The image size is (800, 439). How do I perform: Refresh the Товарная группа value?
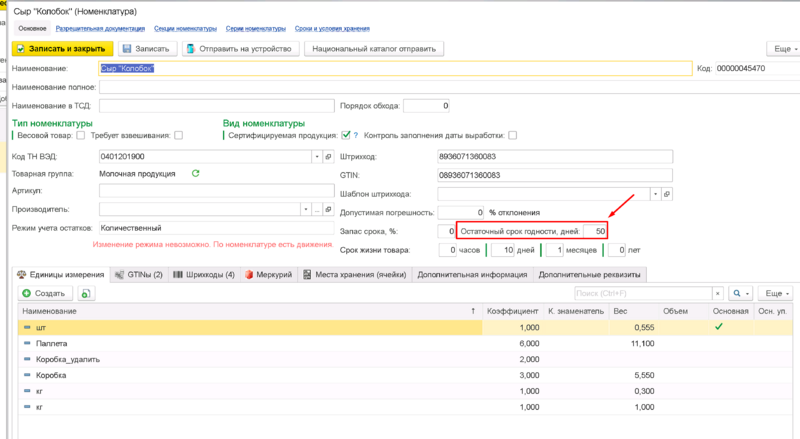(195, 174)
